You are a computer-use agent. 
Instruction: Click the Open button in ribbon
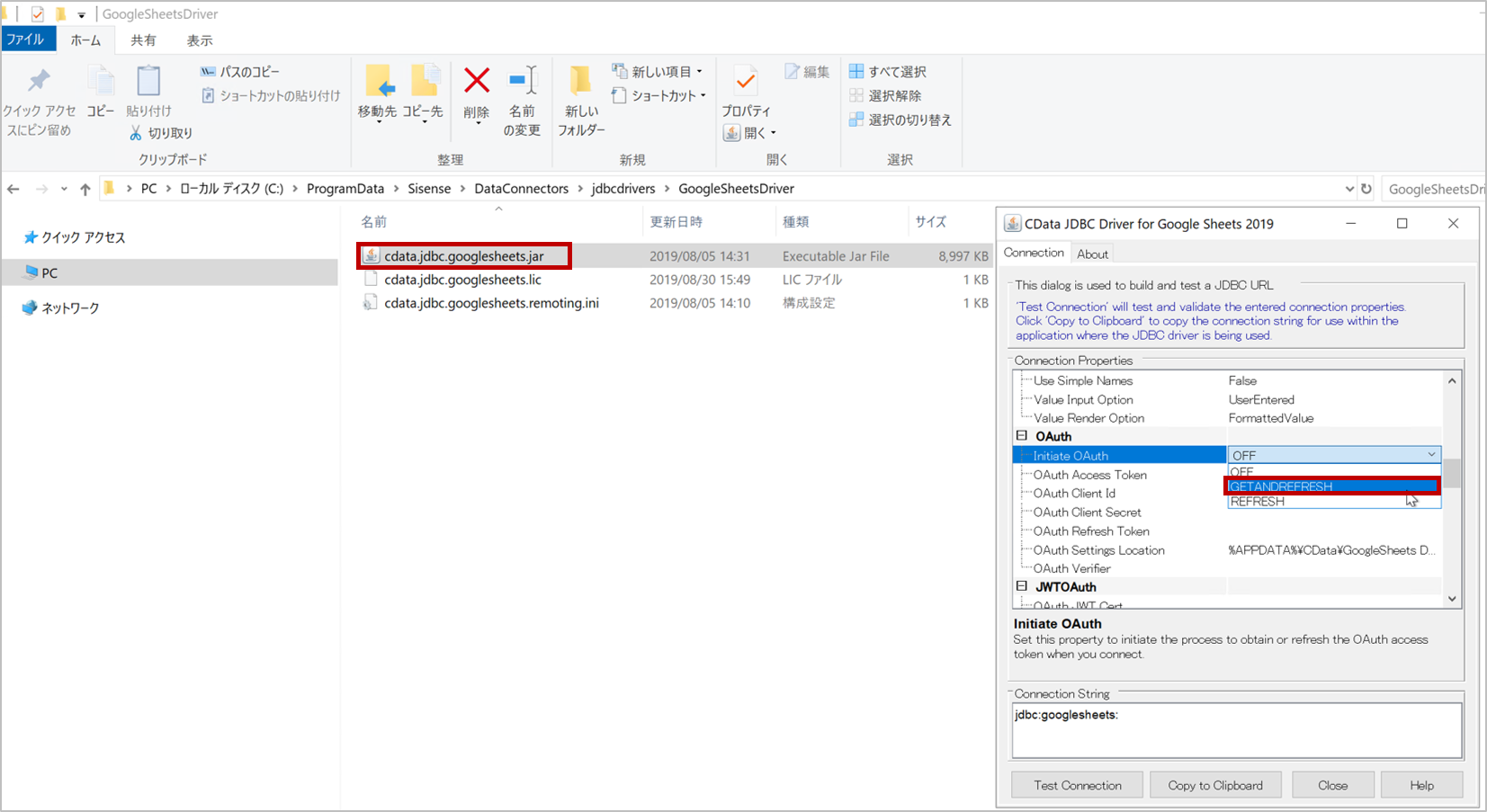coord(749,133)
